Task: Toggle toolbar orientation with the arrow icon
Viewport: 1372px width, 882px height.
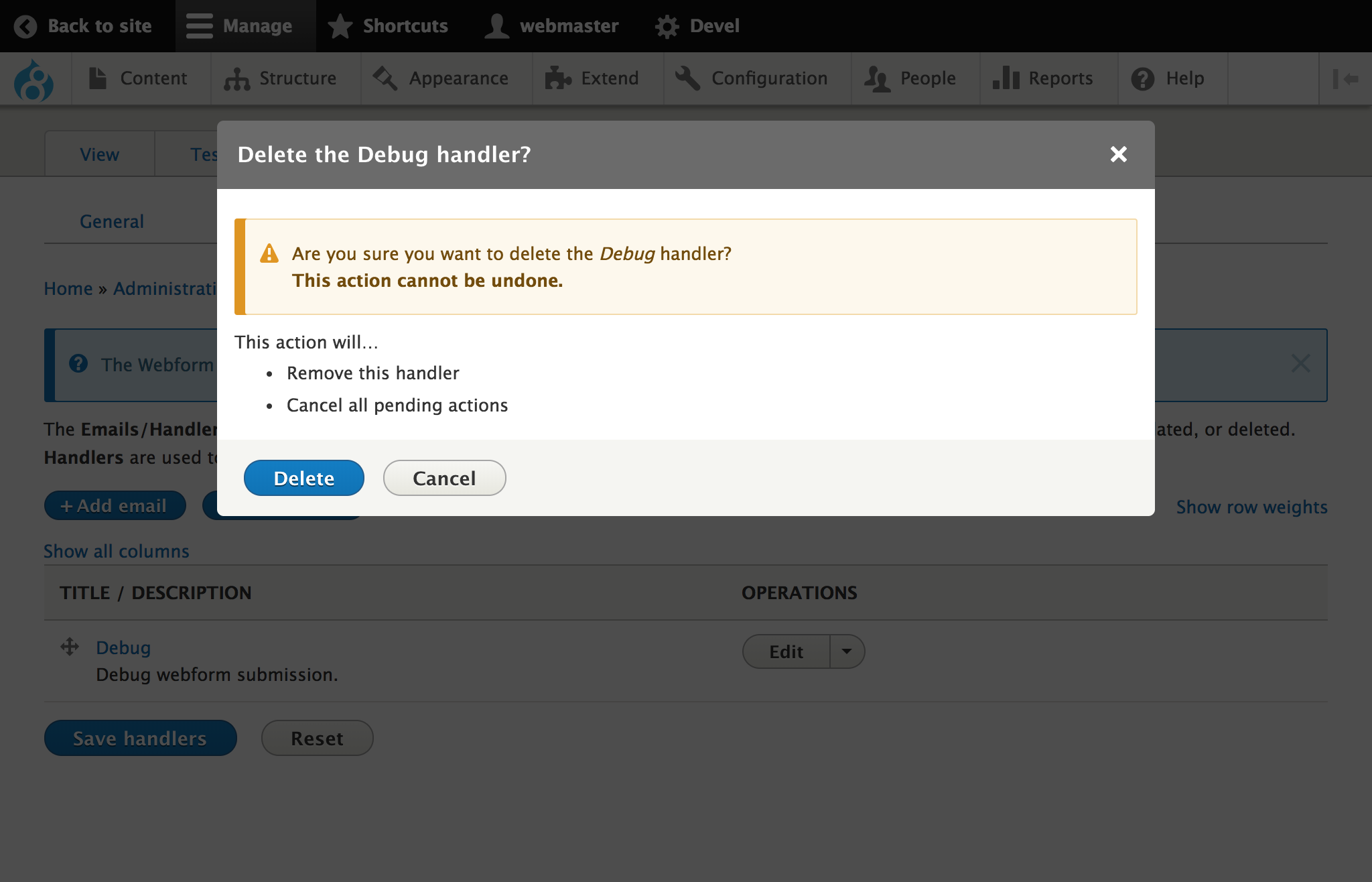Action: [x=1345, y=79]
